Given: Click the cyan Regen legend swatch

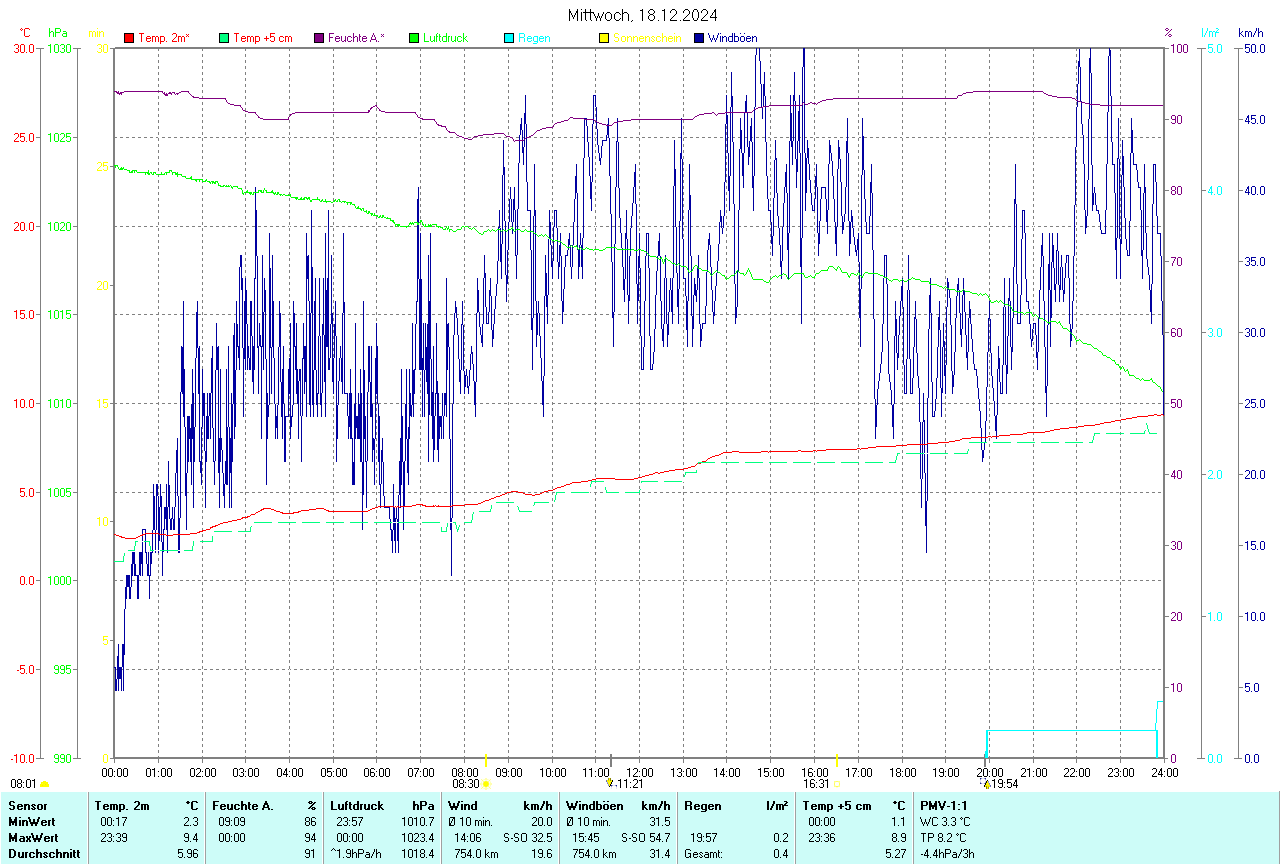Looking at the screenshot, I should [x=509, y=38].
